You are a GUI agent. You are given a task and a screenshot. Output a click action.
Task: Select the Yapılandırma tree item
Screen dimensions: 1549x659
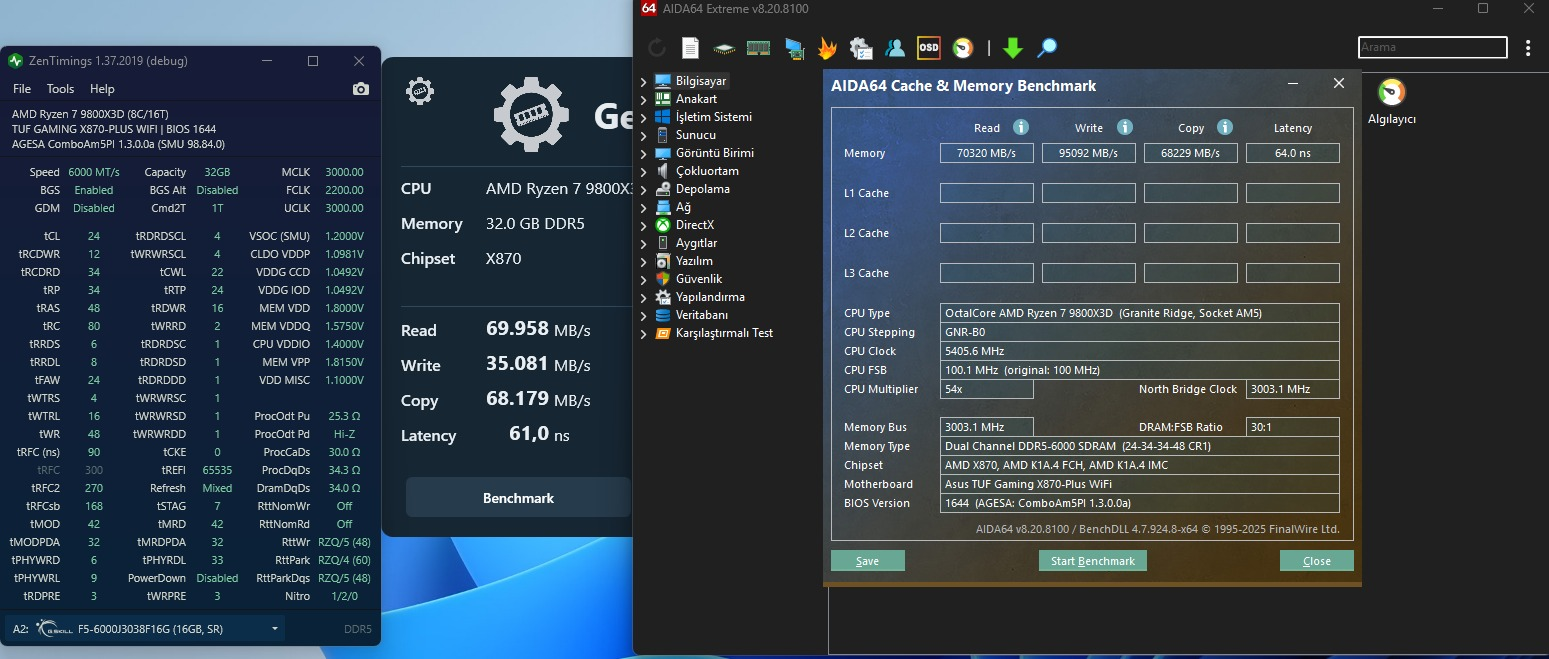(x=709, y=297)
